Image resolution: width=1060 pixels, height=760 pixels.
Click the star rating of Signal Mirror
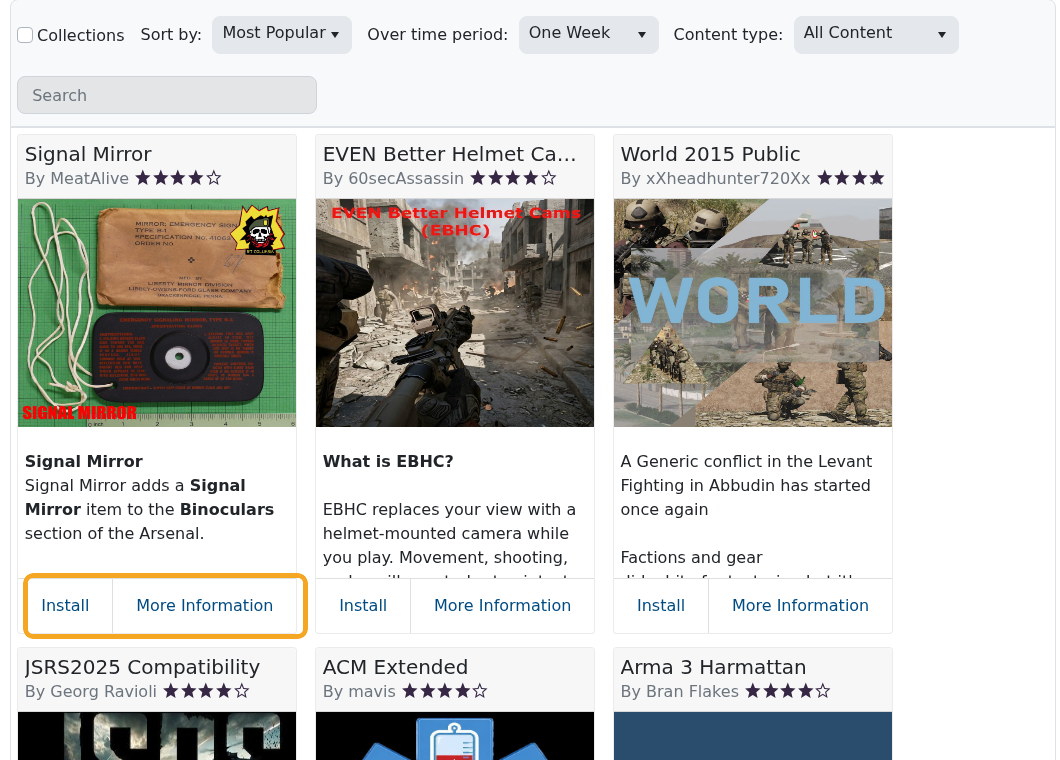point(178,179)
